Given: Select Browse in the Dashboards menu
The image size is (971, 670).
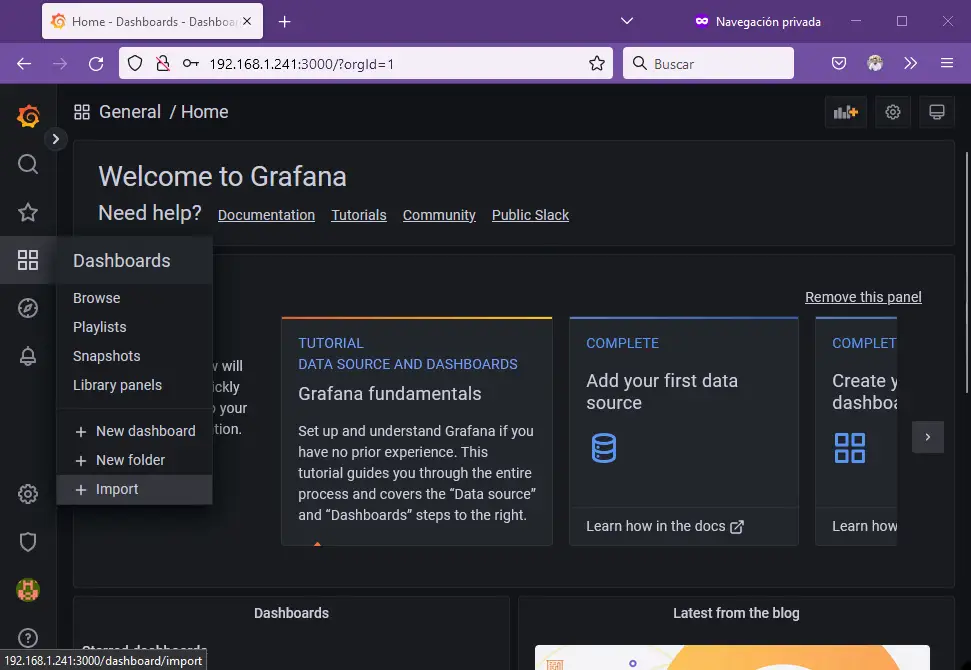Looking at the screenshot, I should [x=134, y=298].
